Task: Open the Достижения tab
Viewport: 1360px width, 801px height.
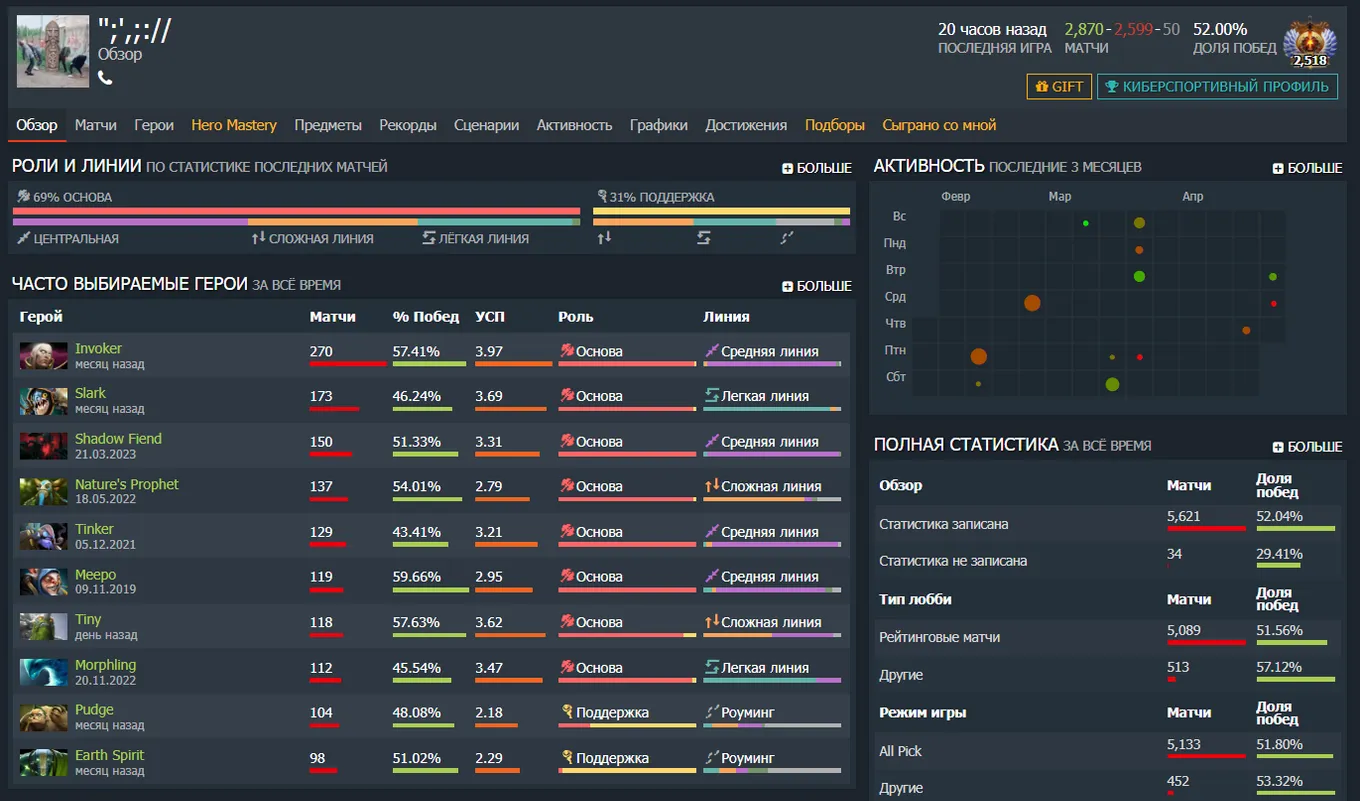Action: (x=746, y=125)
